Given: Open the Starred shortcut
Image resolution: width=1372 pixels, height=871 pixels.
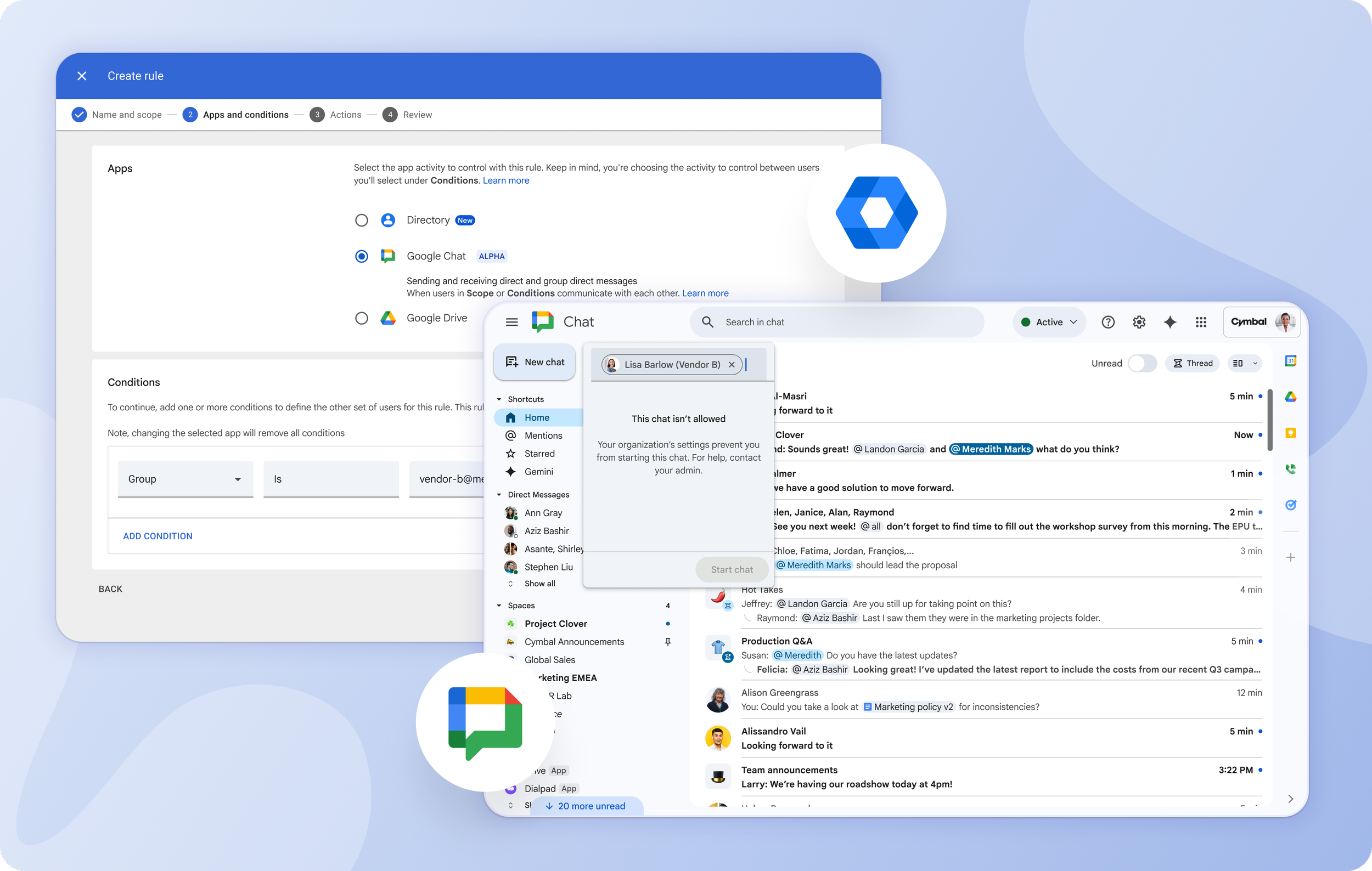Looking at the screenshot, I should coord(539,454).
